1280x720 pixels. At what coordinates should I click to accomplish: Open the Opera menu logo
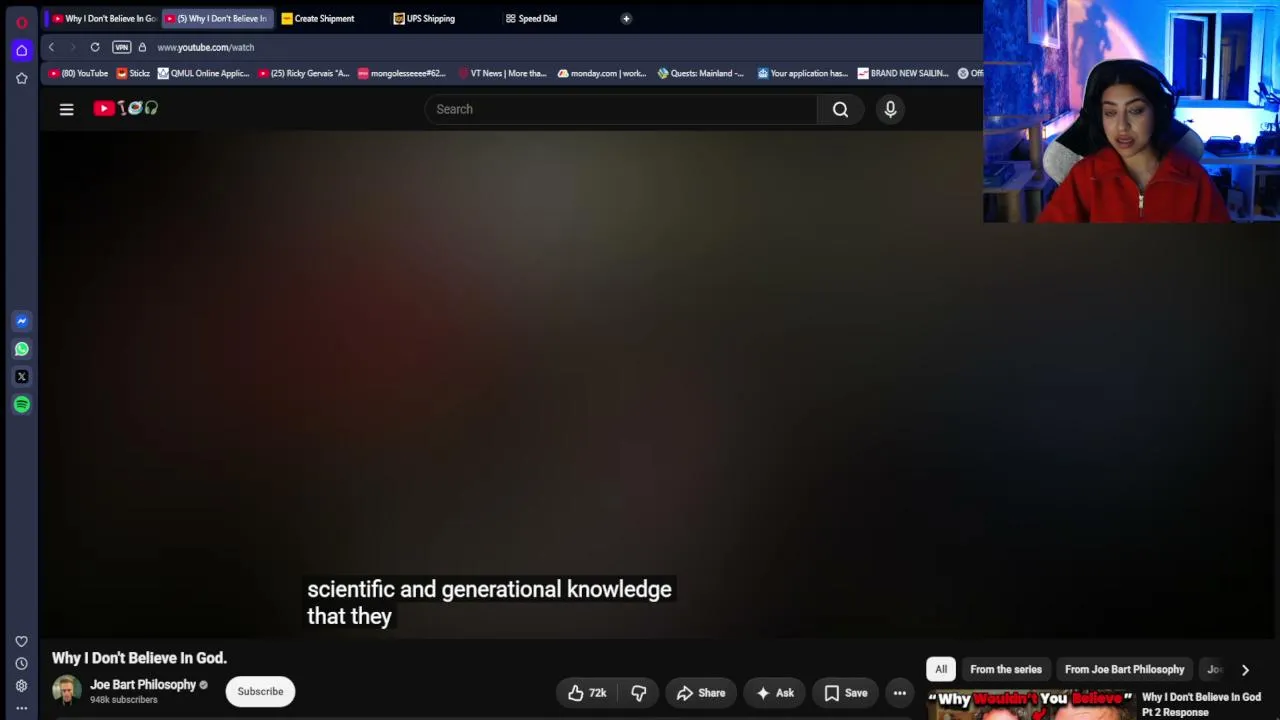[x=21, y=22]
